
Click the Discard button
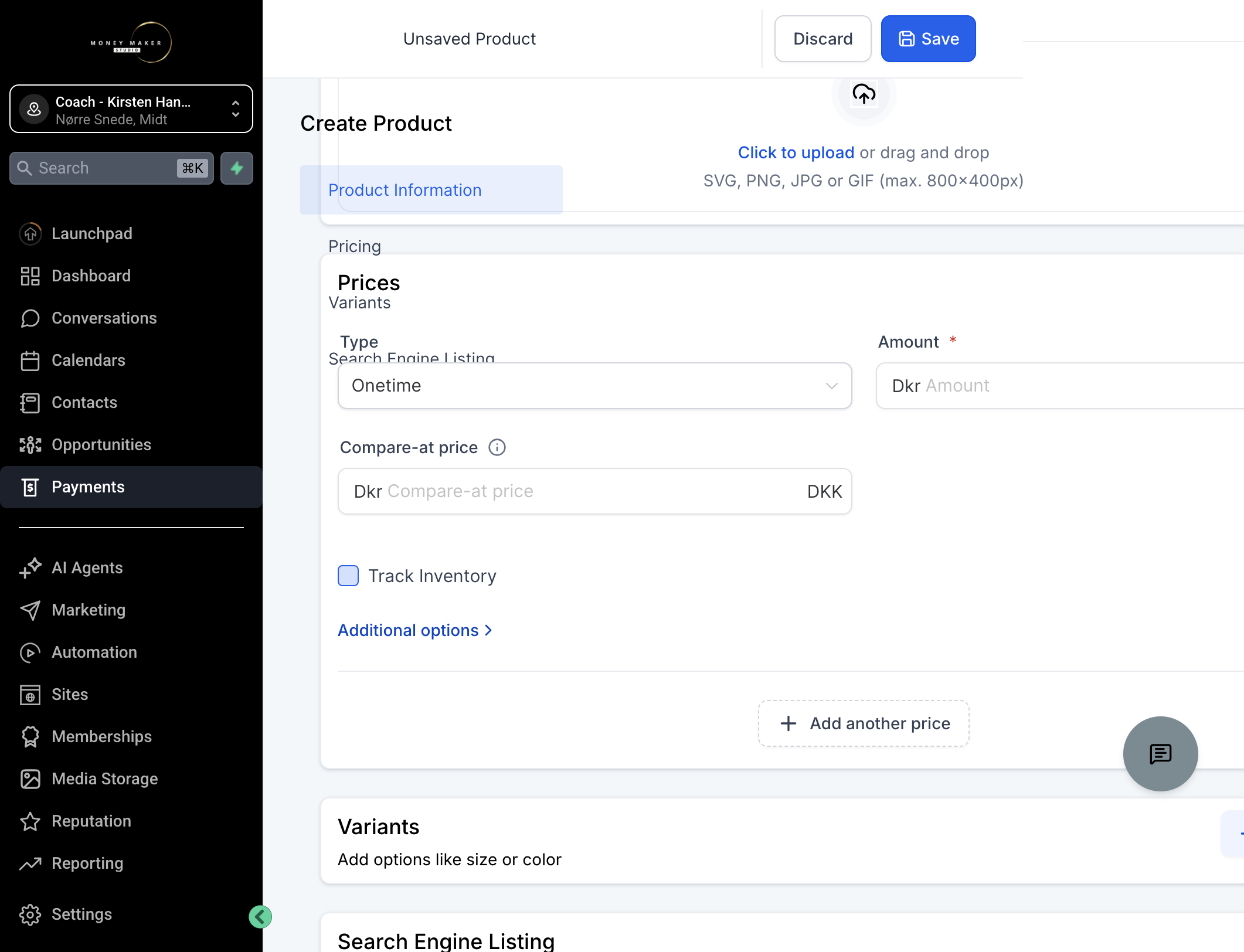point(822,39)
